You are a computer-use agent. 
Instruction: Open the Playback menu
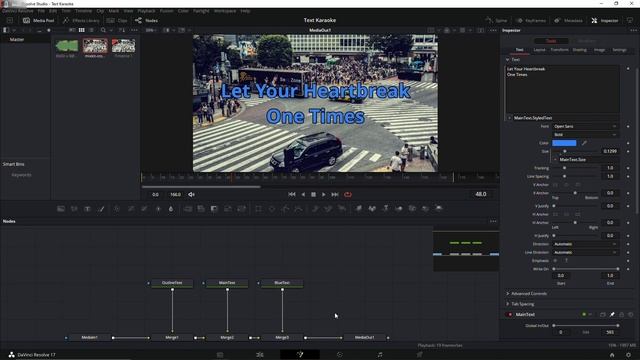146,11
